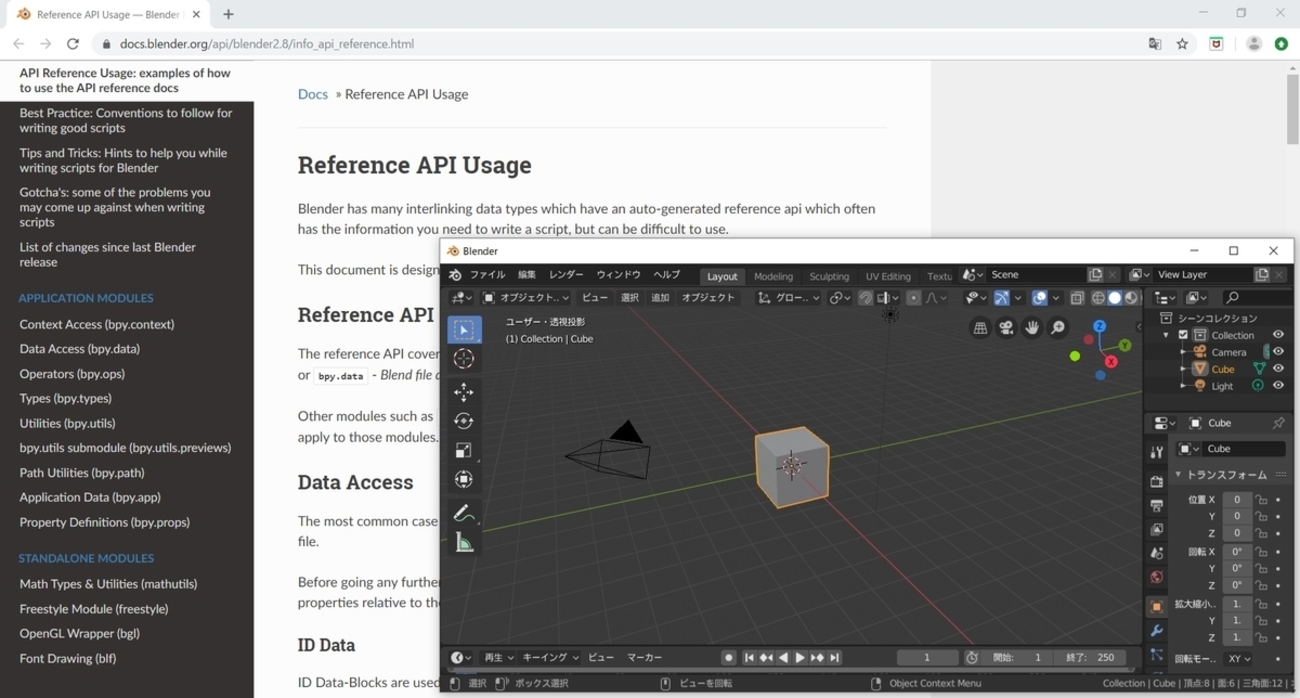Open Operators (bpy.ops) docs link
Image resolution: width=1300 pixels, height=698 pixels.
[x=72, y=373]
